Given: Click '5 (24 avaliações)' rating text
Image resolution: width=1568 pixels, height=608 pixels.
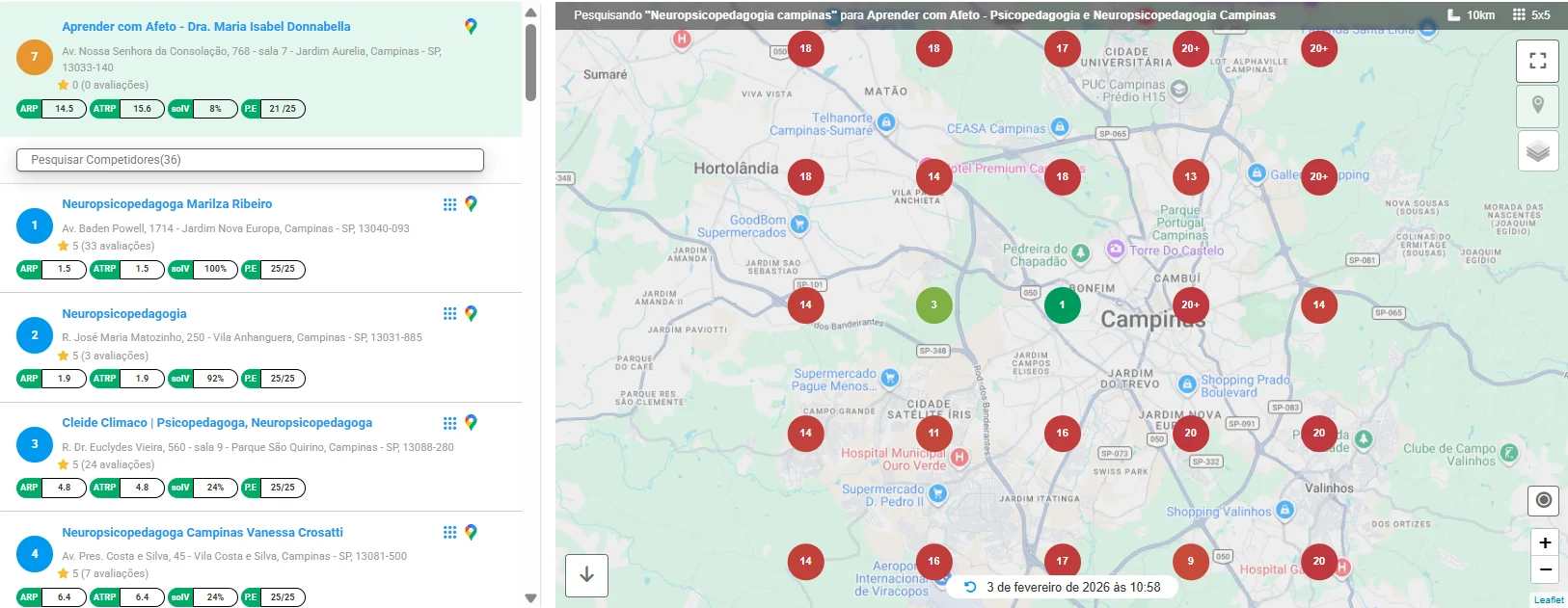Looking at the screenshot, I should 113,464.
